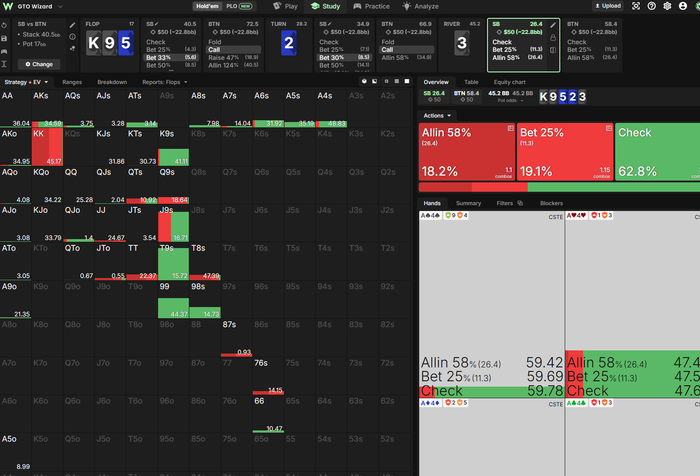Select Bet 30% in turn SB panel
700x476 pixels.
[344, 58]
